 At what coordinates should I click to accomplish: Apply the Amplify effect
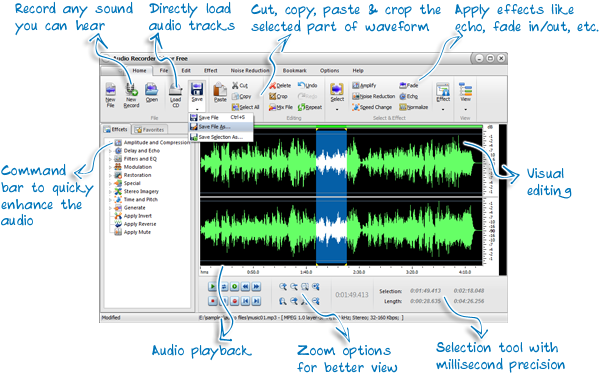point(364,85)
